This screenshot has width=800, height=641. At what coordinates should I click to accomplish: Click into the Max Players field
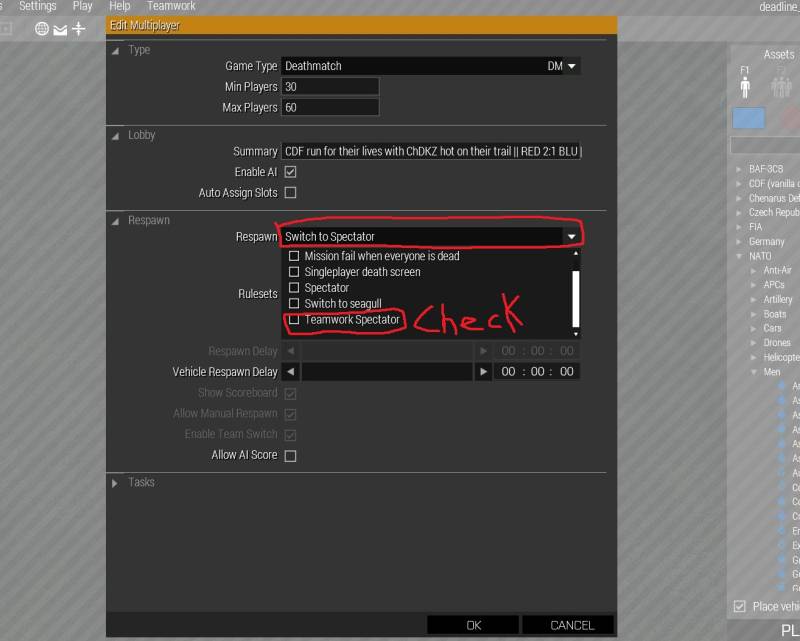(330, 107)
